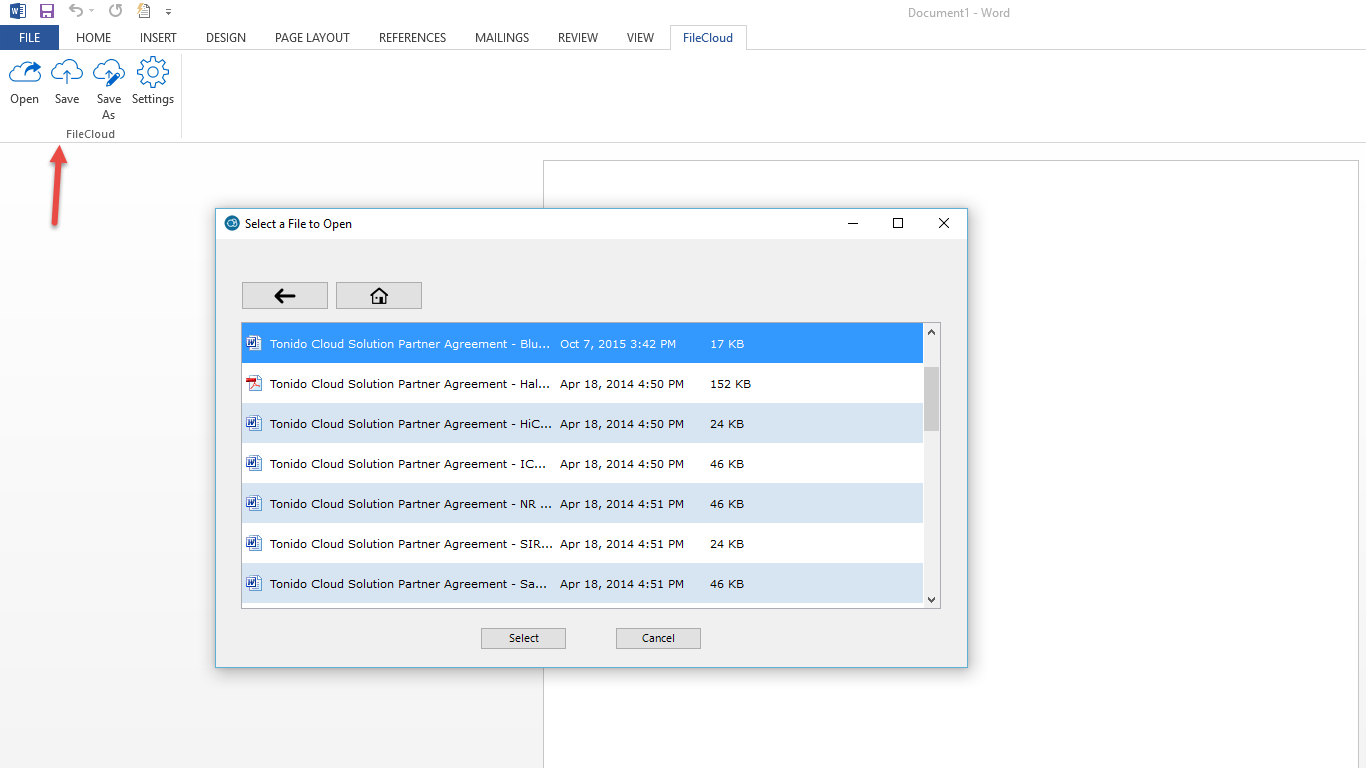Click the home folder button in the dialog
Screen dimensions: 1366x768
379,296
